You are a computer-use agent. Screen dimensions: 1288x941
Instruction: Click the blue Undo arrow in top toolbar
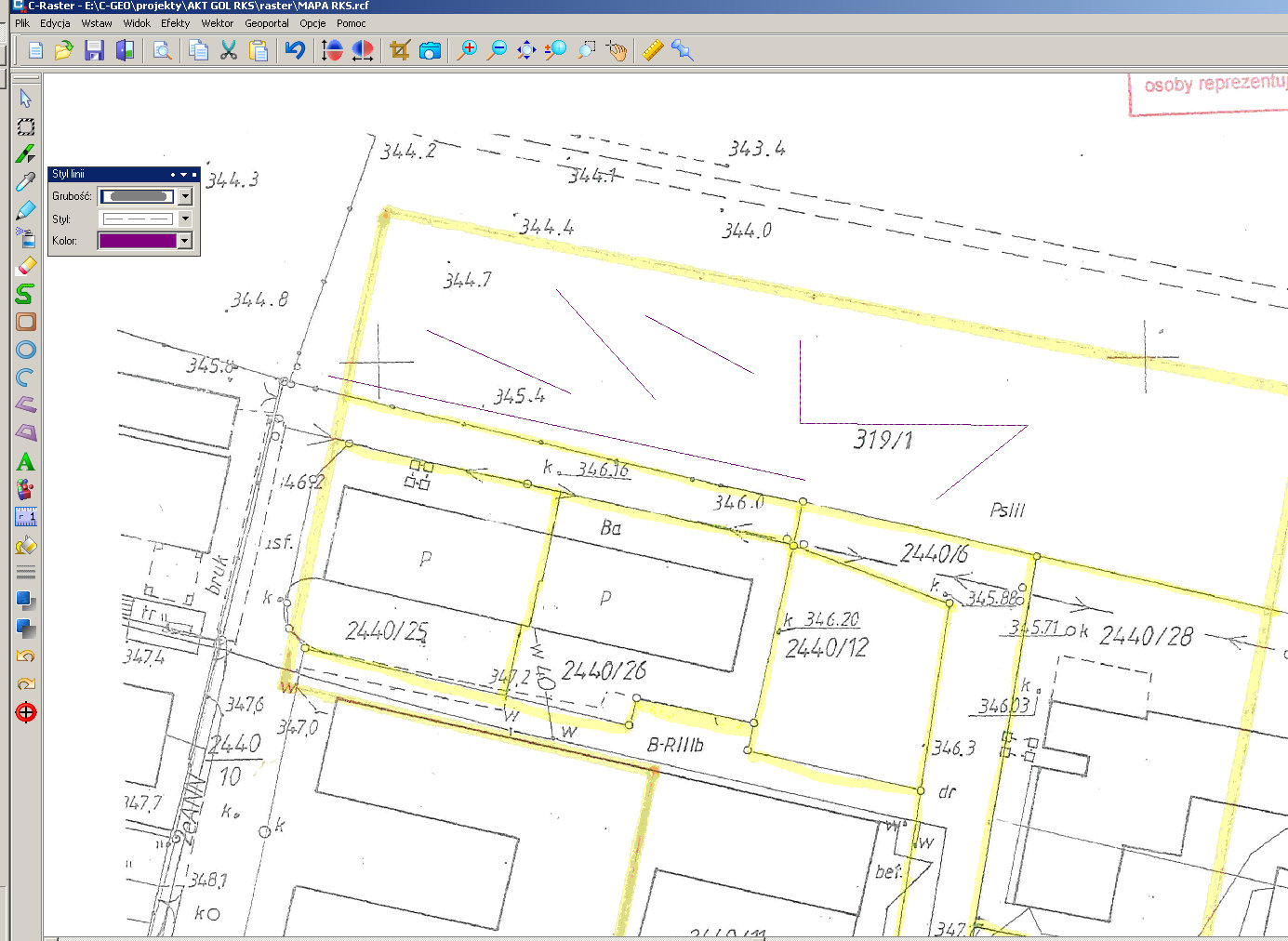pos(295,50)
